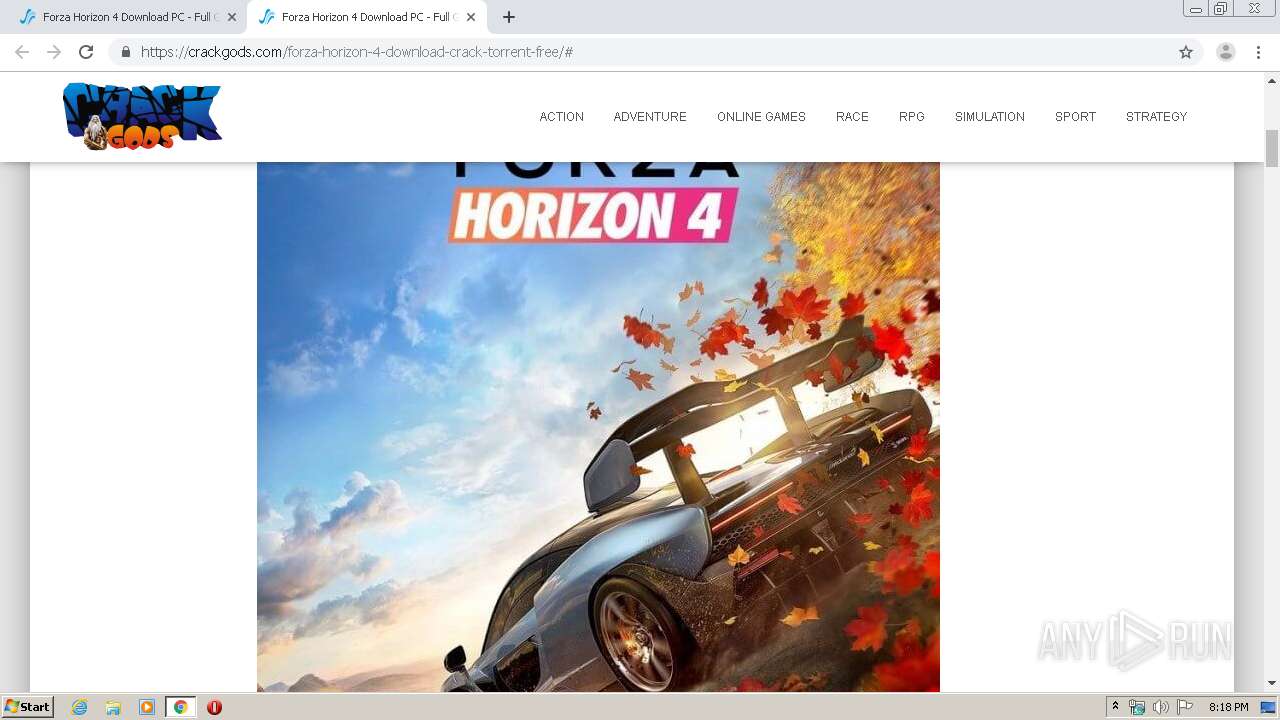This screenshot has height=720, width=1280.
Task: Open Windows Explorer folder in taskbar
Action: (x=113, y=707)
